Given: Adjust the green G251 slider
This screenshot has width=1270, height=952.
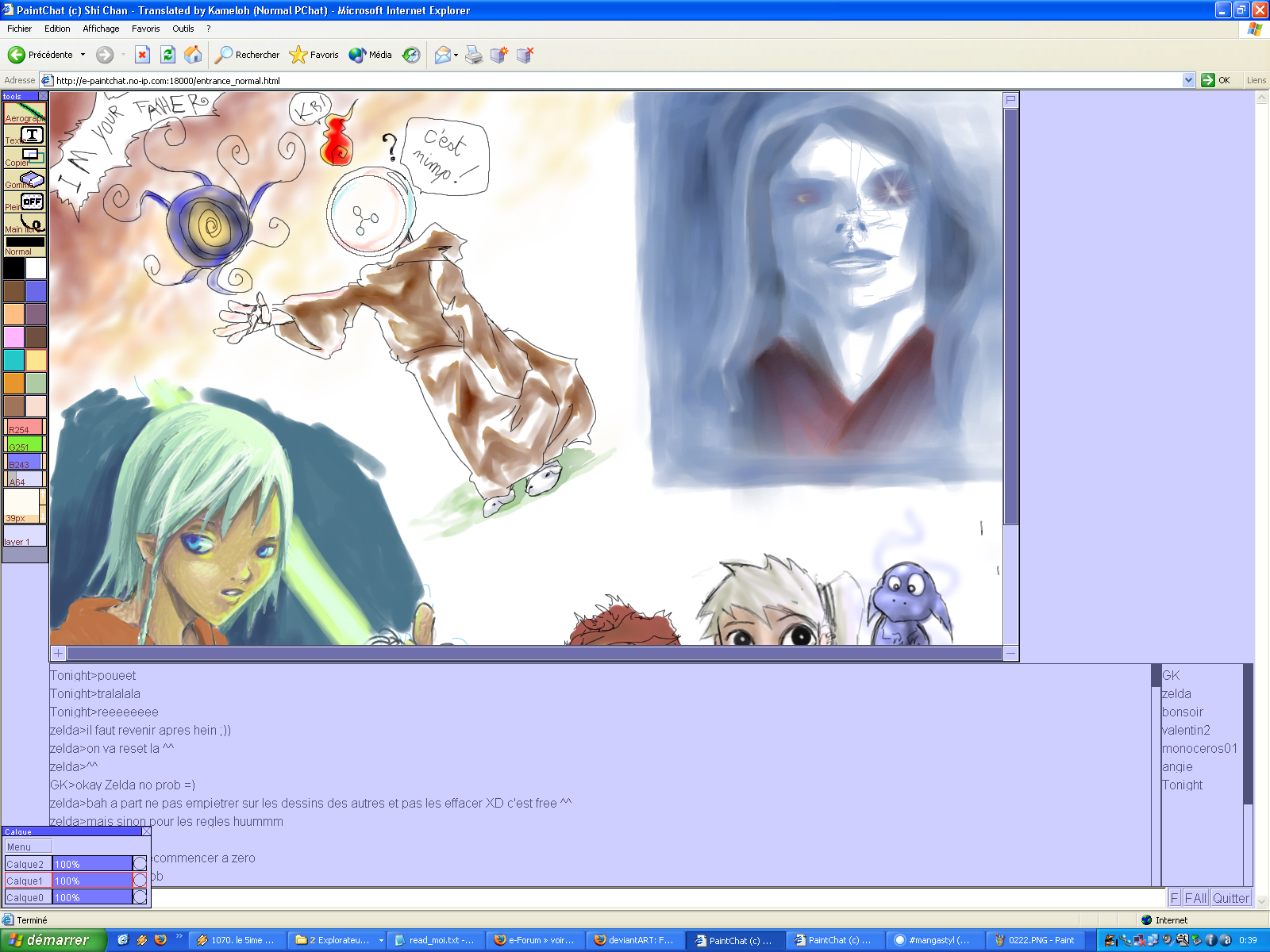Looking at the screenshot, I should point(25,444).
